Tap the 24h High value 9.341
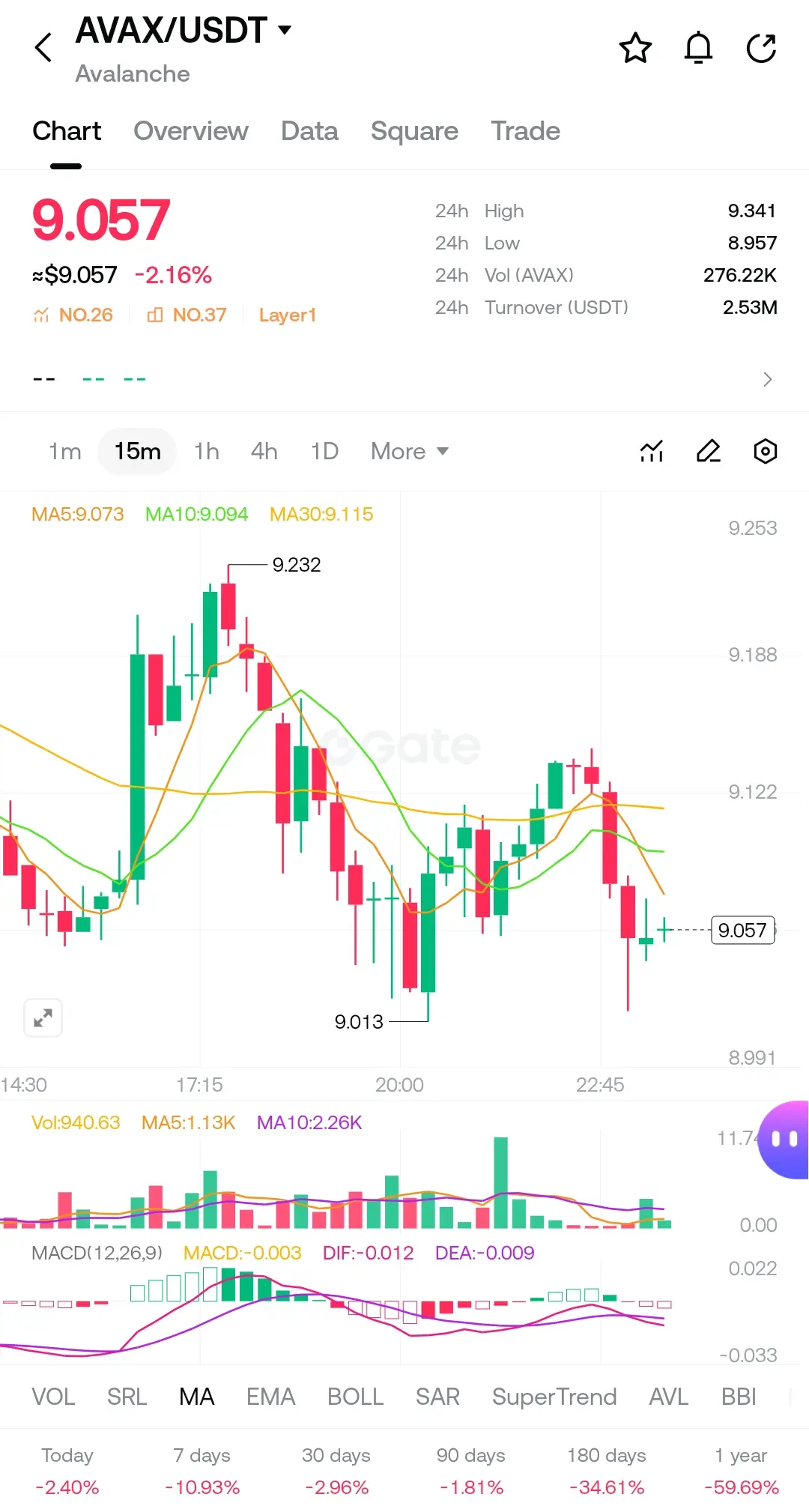Image resolution: width=809 pixels, height=1512 pixels. point(752,211)
